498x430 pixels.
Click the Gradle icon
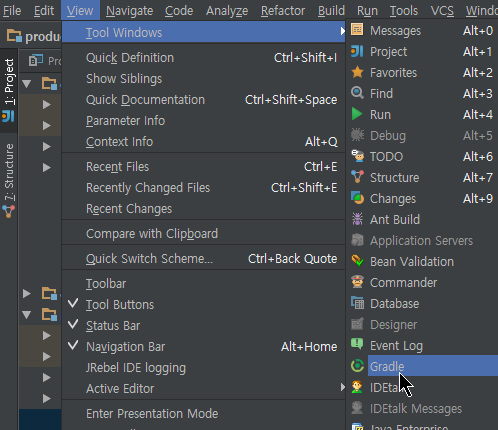pos(357,366)
